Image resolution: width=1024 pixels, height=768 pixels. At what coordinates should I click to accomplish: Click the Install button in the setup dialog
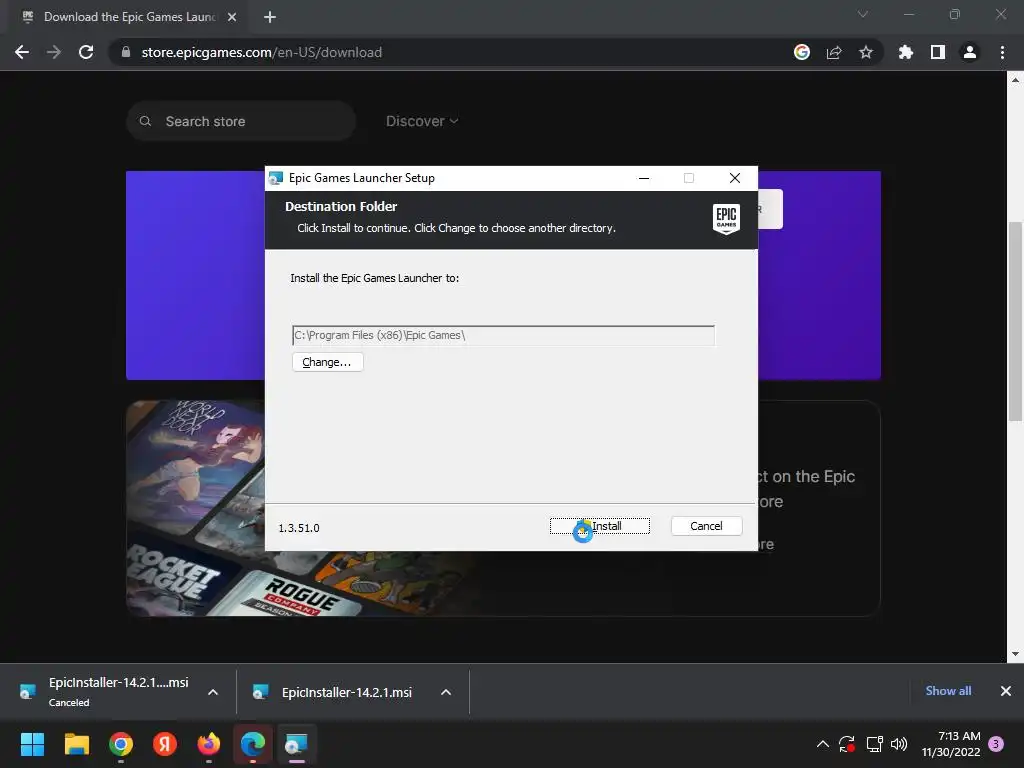pyautogui.click(x=600, y=526)
